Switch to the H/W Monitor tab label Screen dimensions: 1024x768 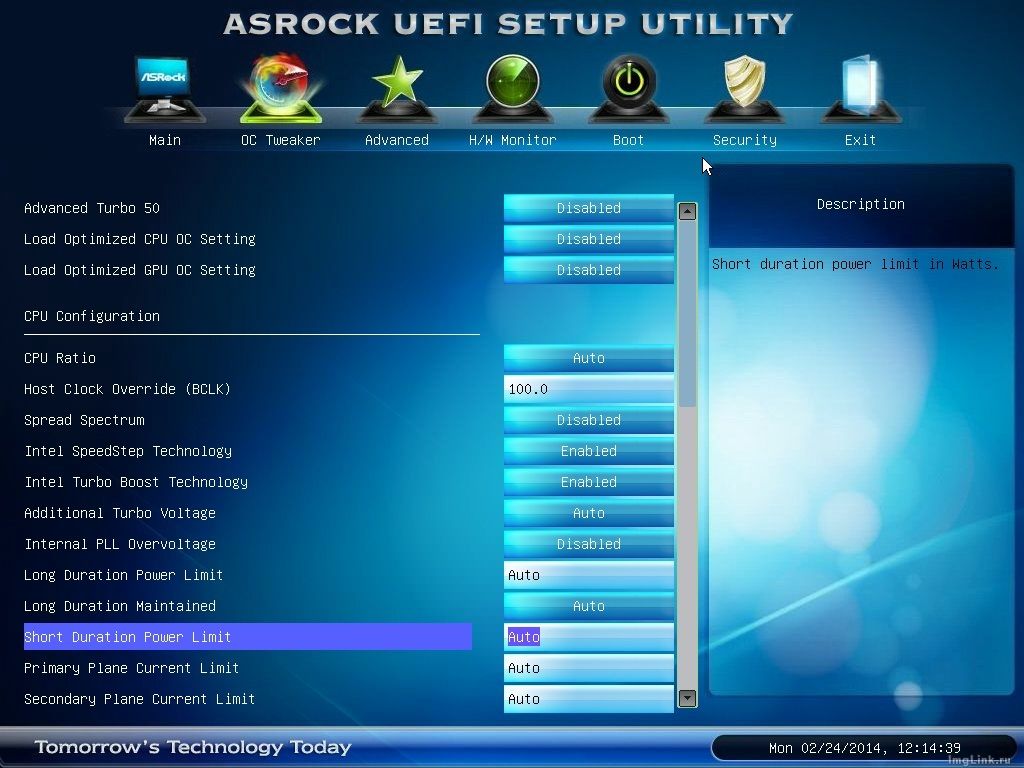[512, 141]
